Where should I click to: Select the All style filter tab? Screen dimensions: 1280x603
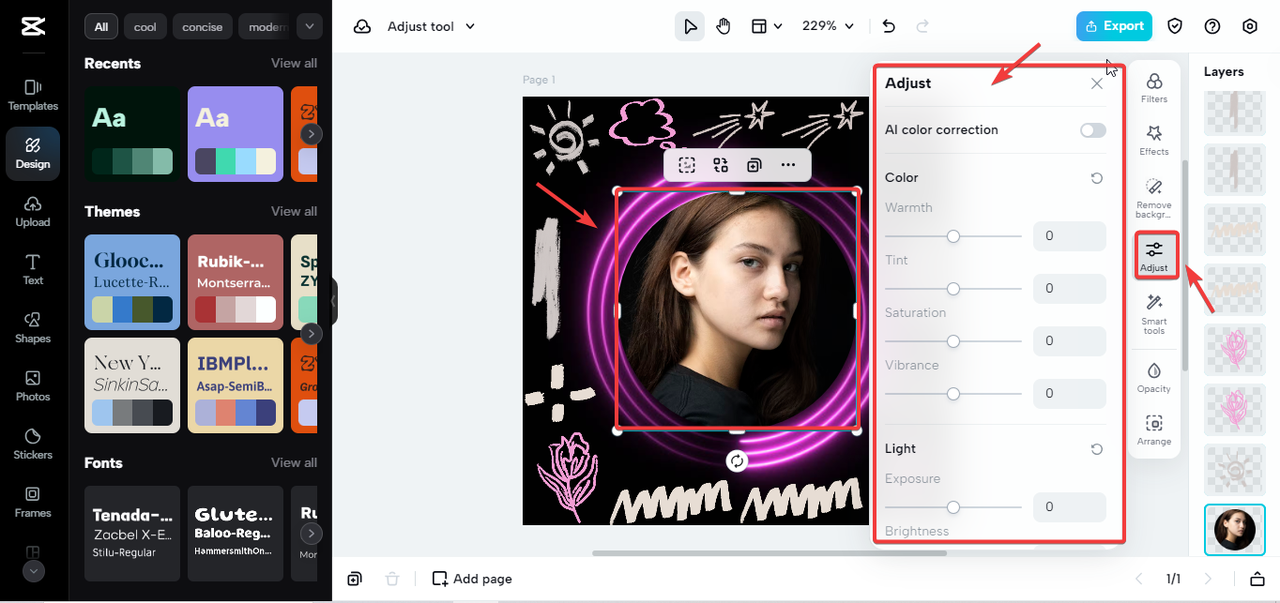[101, 27]
